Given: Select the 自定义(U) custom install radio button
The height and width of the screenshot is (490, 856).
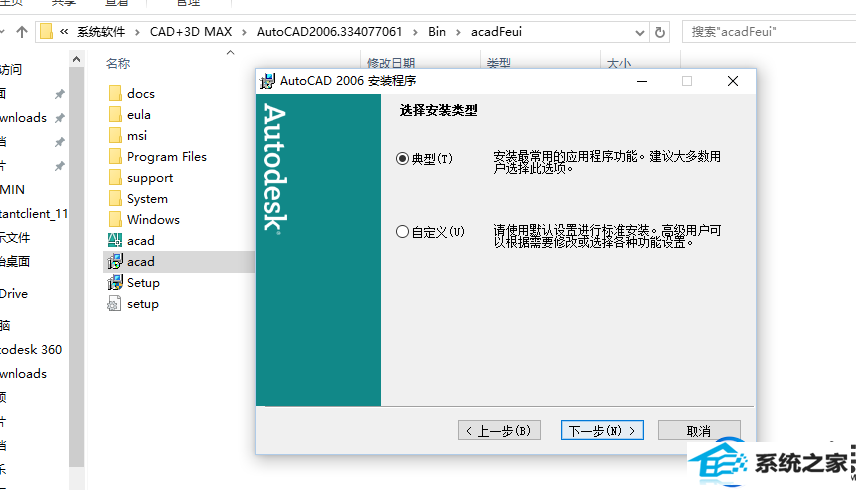Looking at the screenshot, I should [x=402, y=232].
